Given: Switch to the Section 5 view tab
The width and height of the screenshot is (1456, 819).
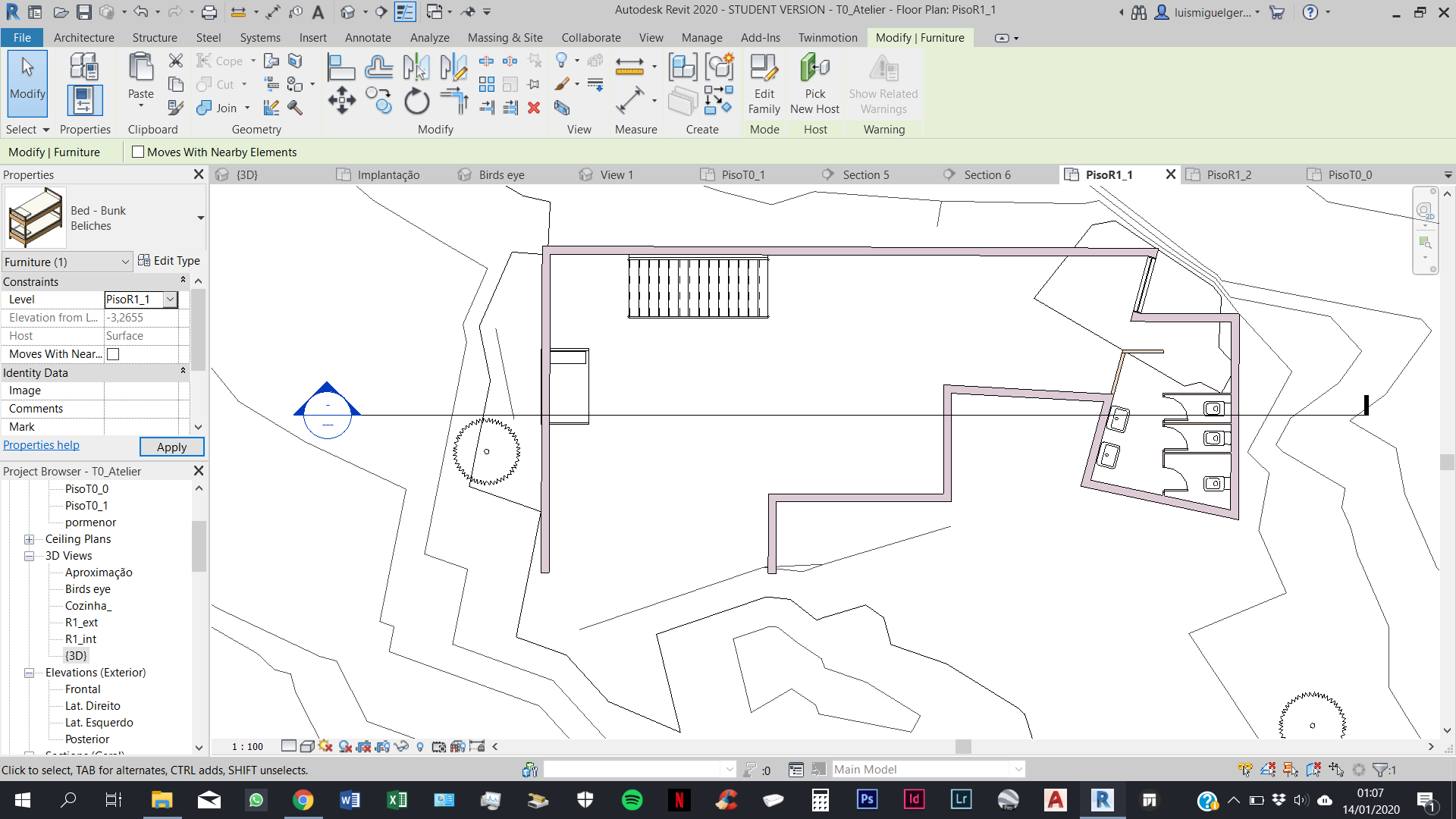Looking at the screenshot, I should pos(865,174).
